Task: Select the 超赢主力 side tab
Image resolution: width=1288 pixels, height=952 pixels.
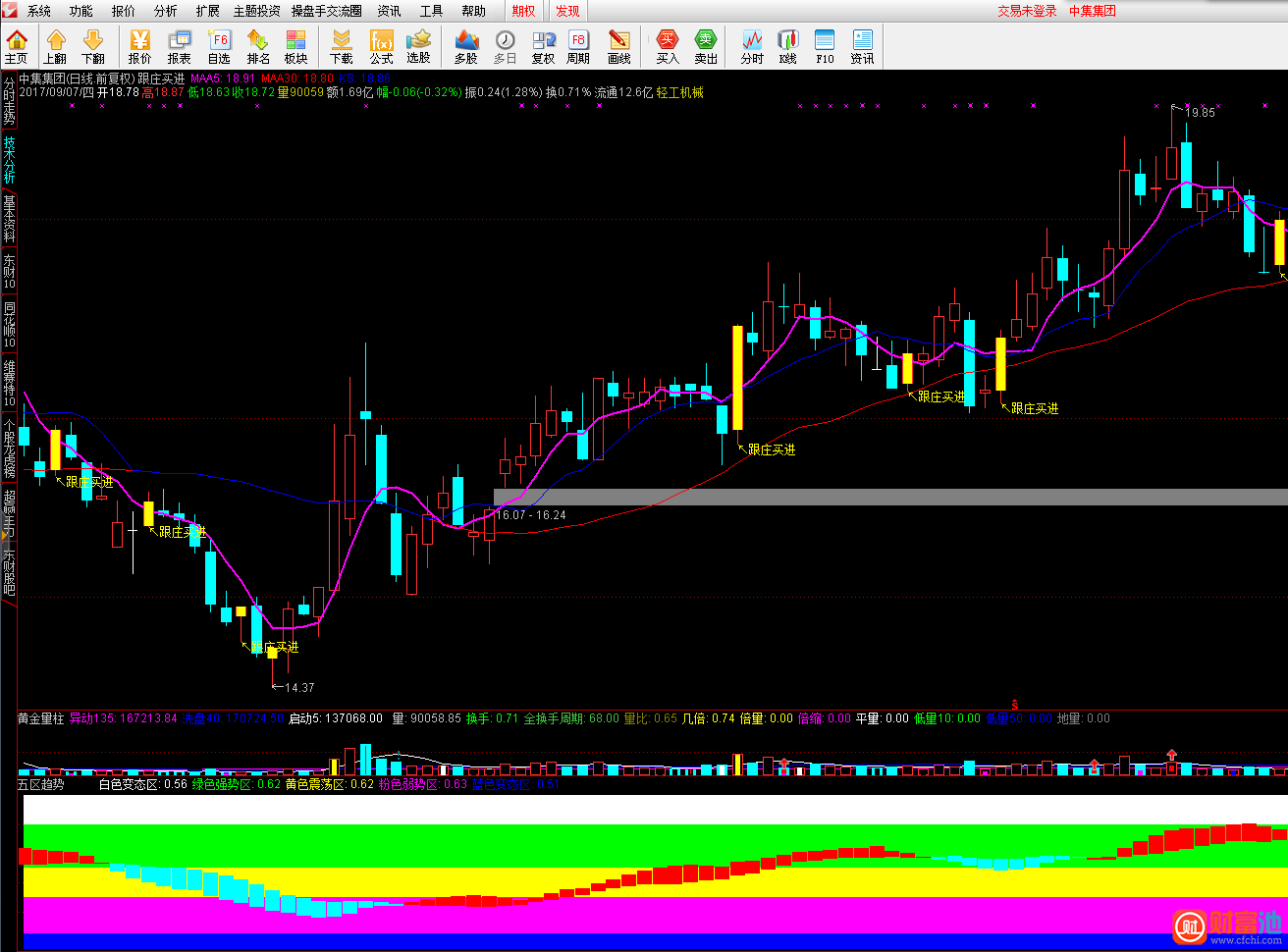Action: point(9,512)
